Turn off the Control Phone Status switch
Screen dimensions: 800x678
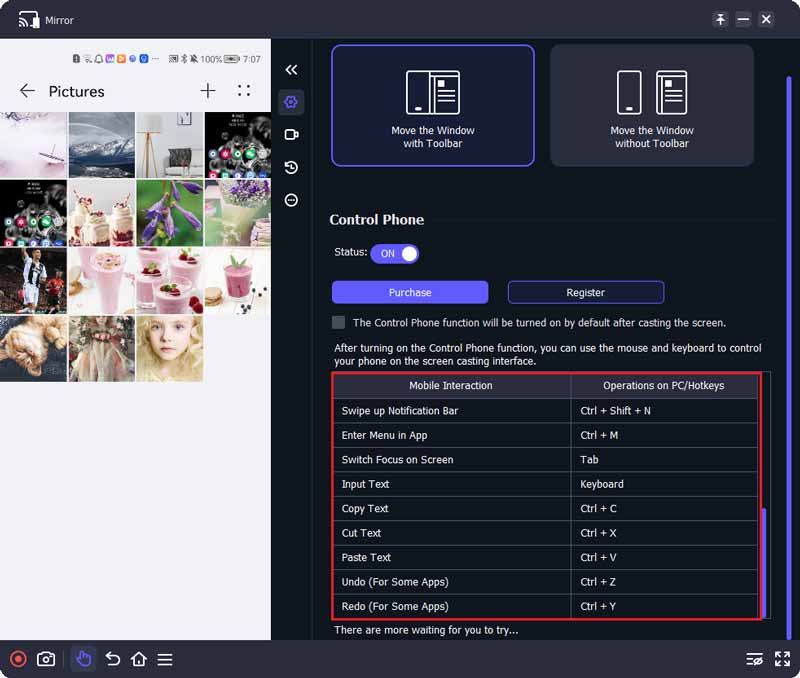(394, 254)
